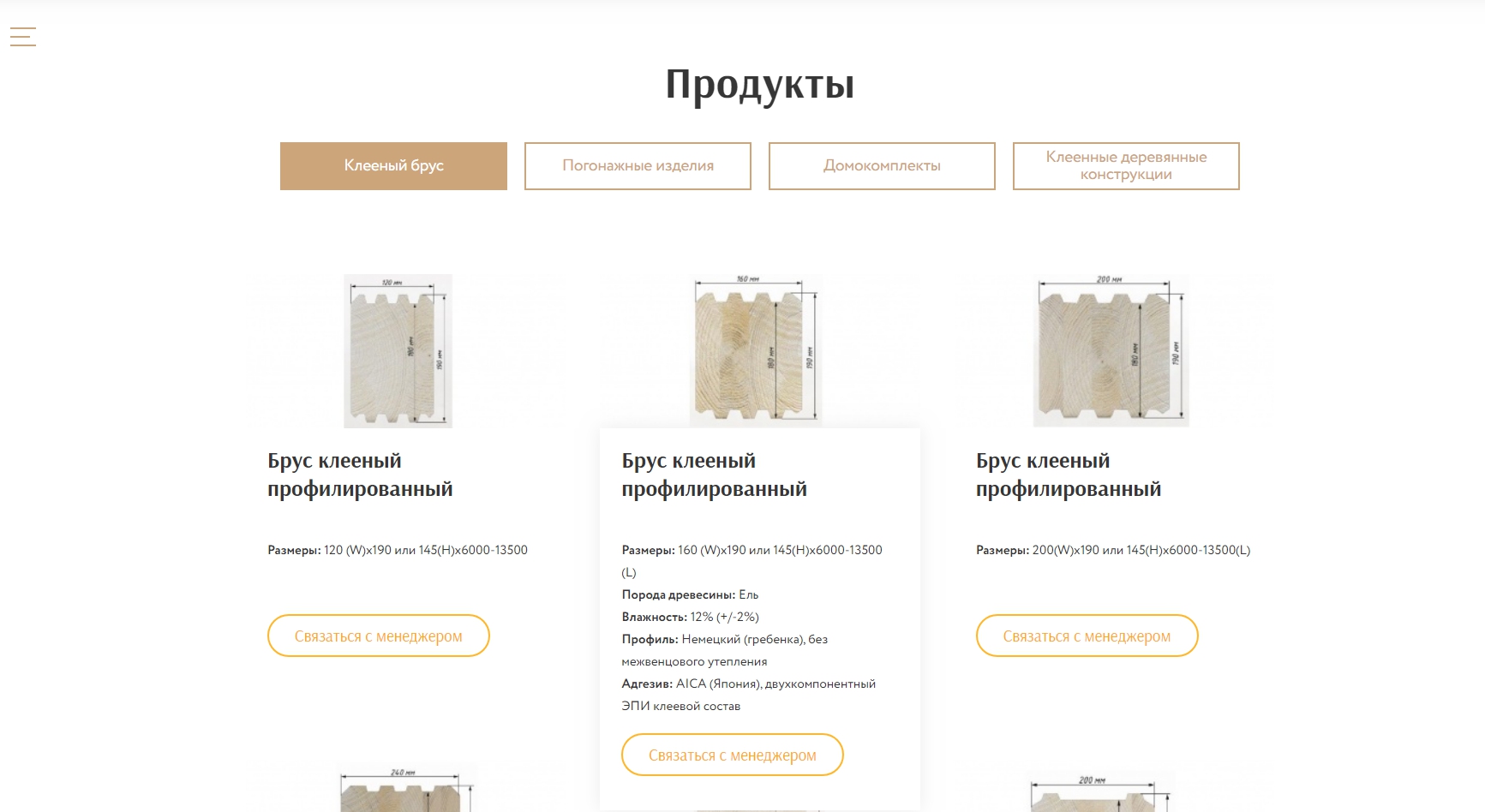Select the "Клееный брус" tab
The height and width of the screenshot is (812, 1485).
pyautogui.click(x=393, y=166)
